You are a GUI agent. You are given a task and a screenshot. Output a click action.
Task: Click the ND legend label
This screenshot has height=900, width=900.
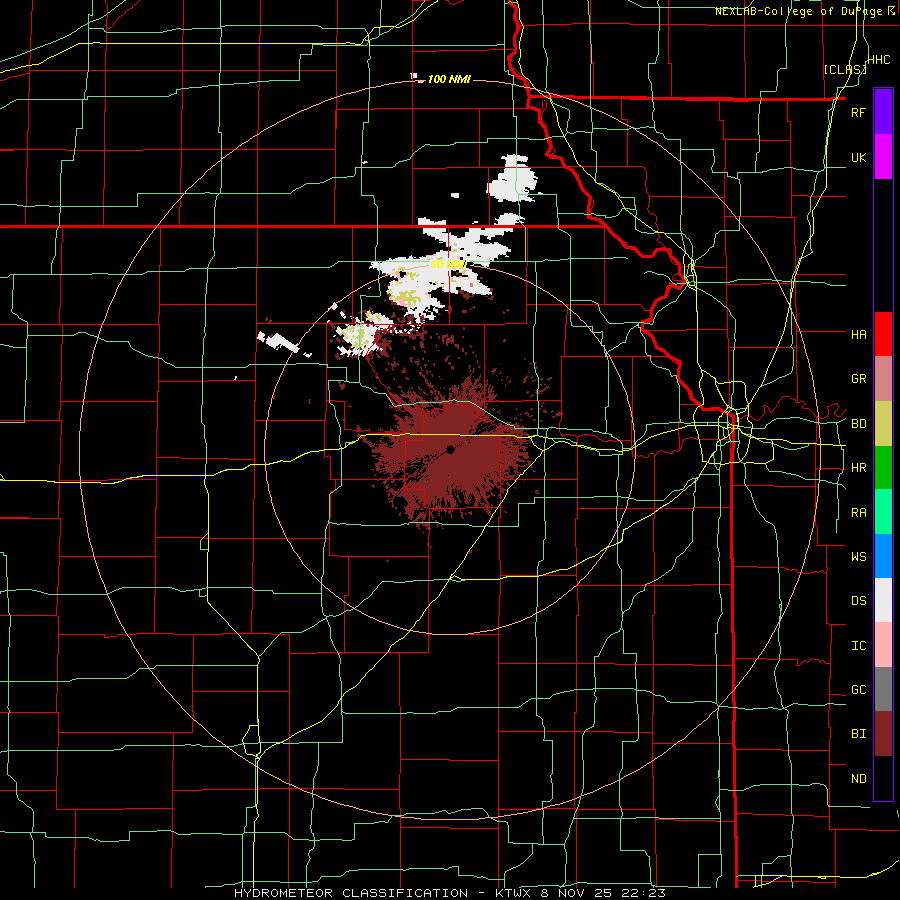(x=858, y=779)
